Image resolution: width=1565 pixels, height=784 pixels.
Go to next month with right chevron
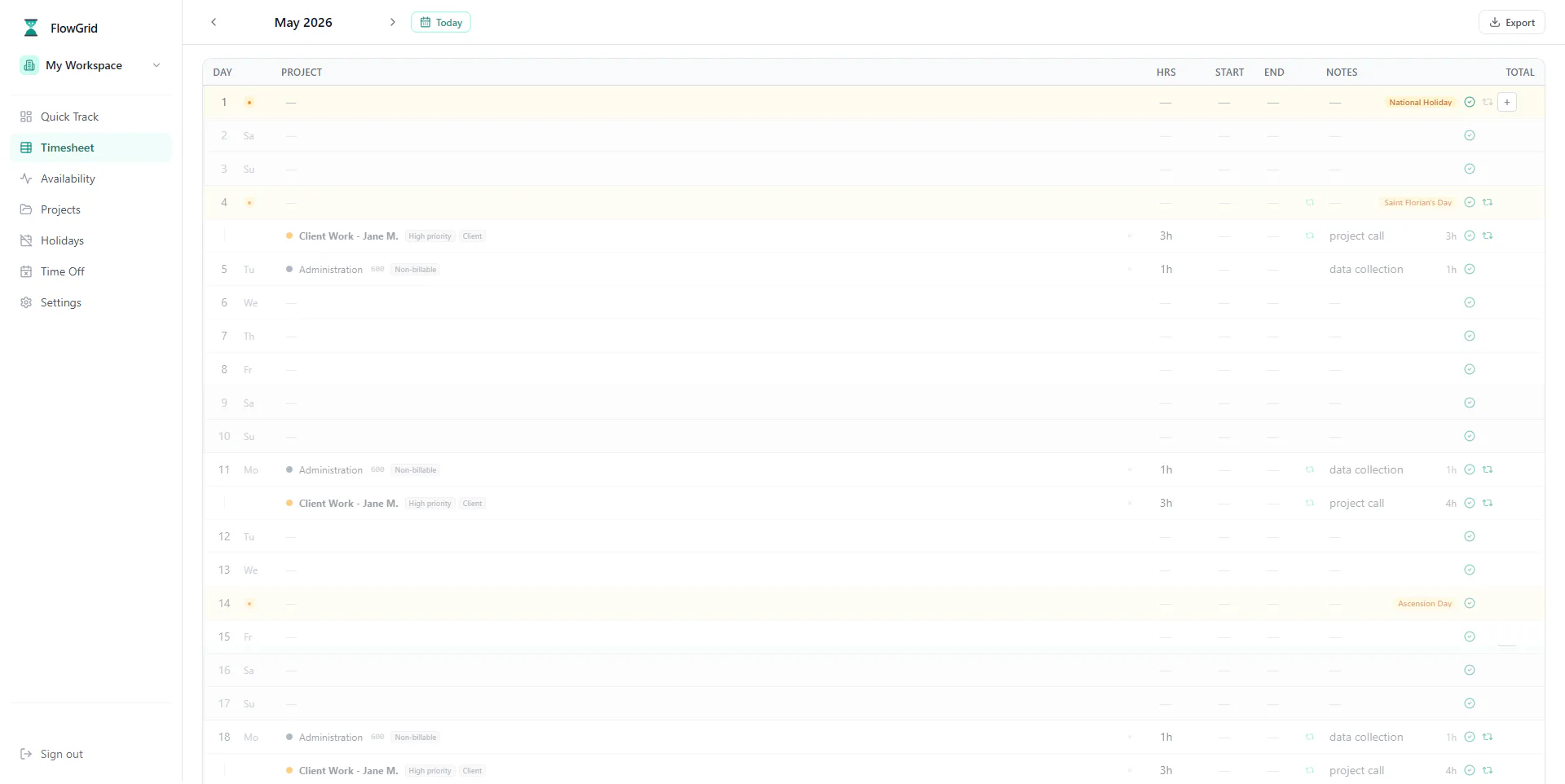[393, 22]
